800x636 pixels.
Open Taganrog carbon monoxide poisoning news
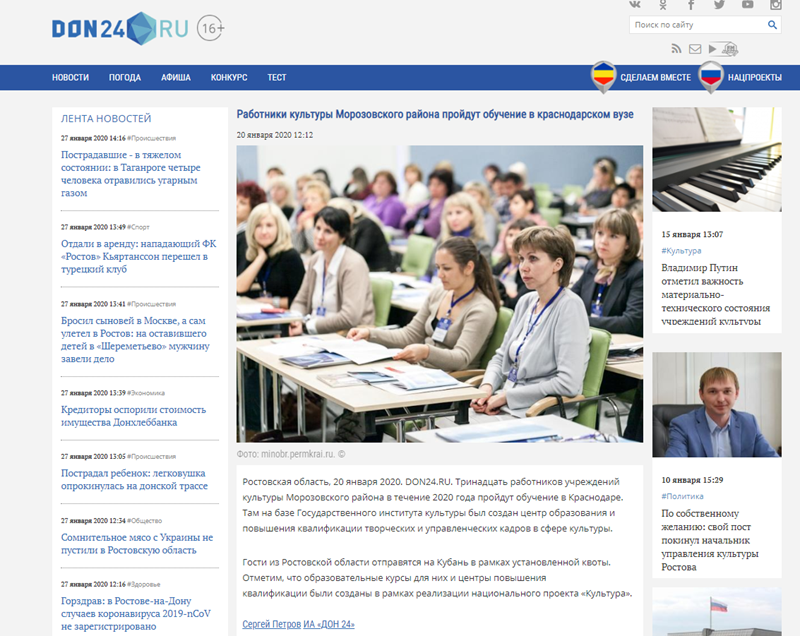click(131, 174)
